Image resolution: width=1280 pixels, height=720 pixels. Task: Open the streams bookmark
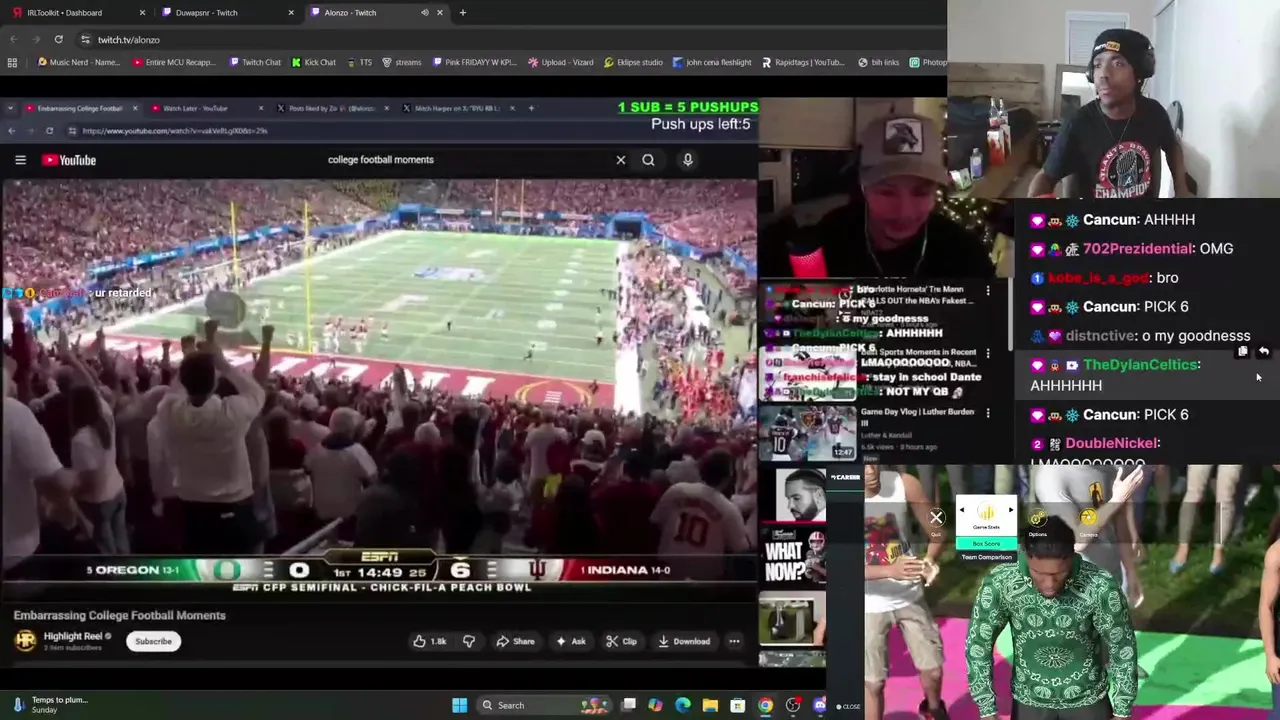402,62
